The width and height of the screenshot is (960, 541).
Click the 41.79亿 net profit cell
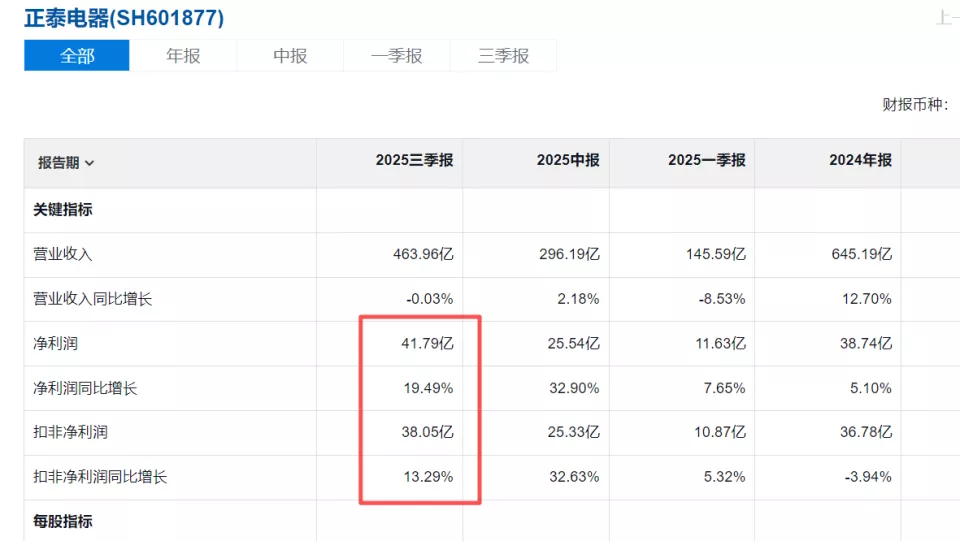coord(427,343)
